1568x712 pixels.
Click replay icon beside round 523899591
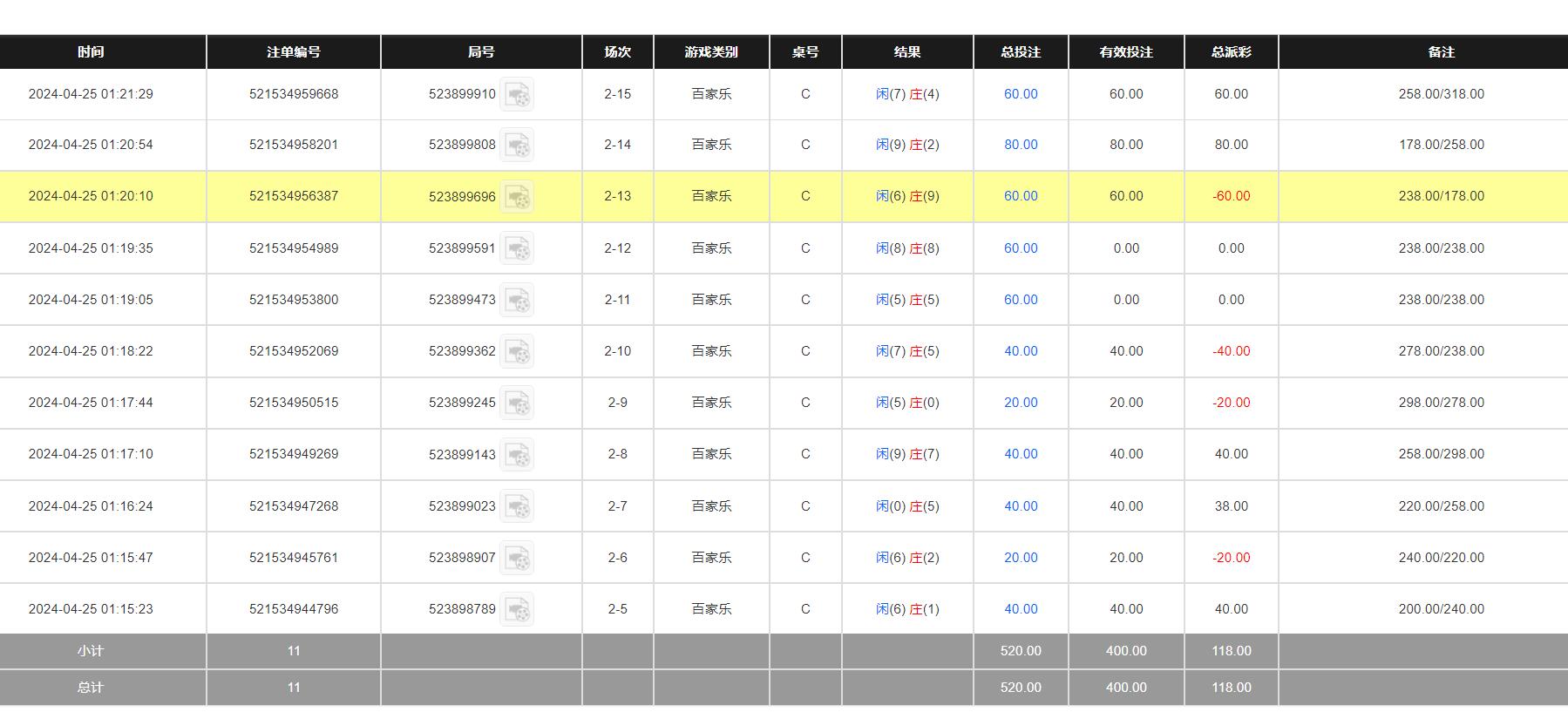(x=517, y=248)
